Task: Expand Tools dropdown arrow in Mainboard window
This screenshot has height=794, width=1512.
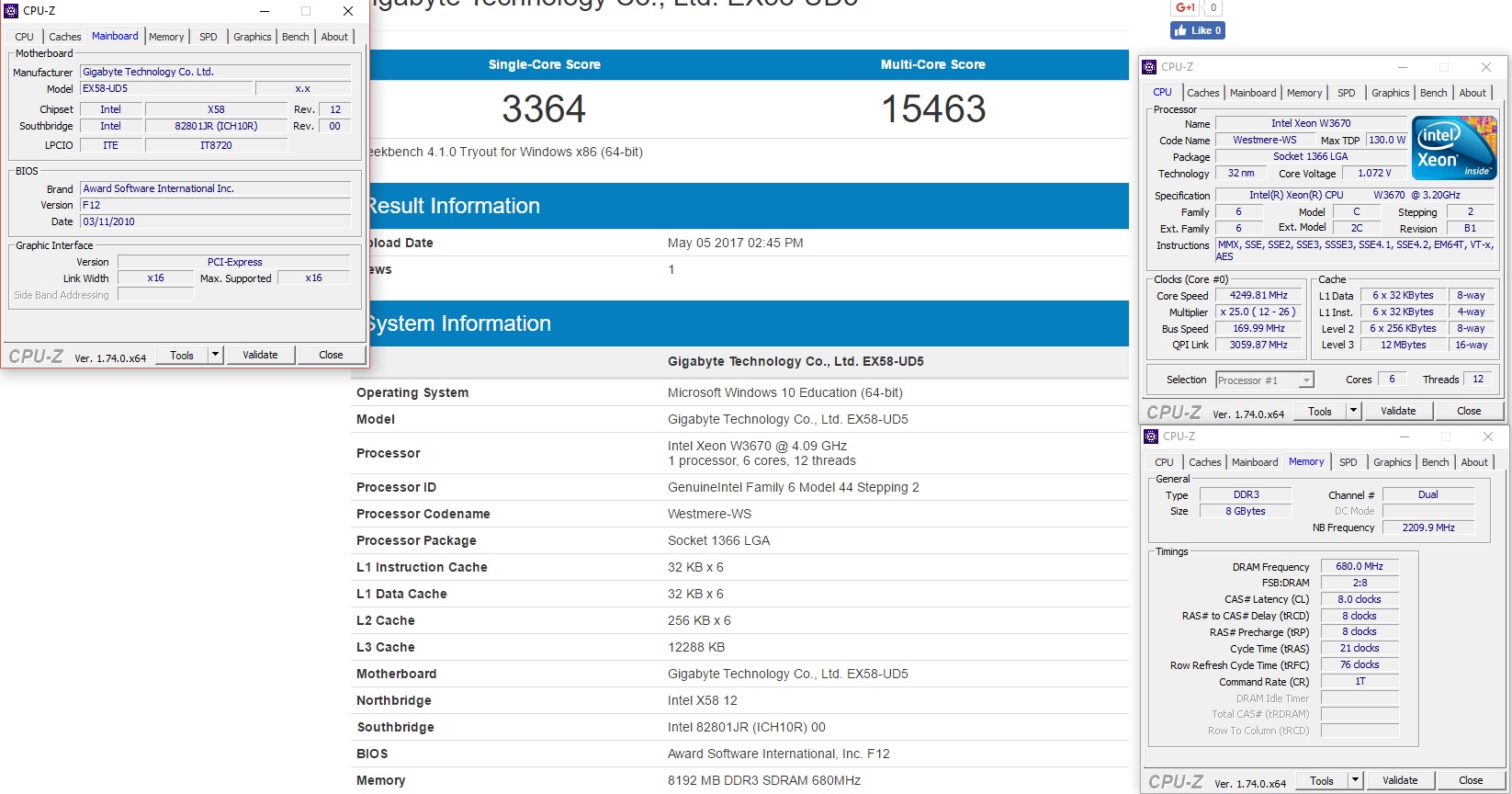Action: coord(215,355)
